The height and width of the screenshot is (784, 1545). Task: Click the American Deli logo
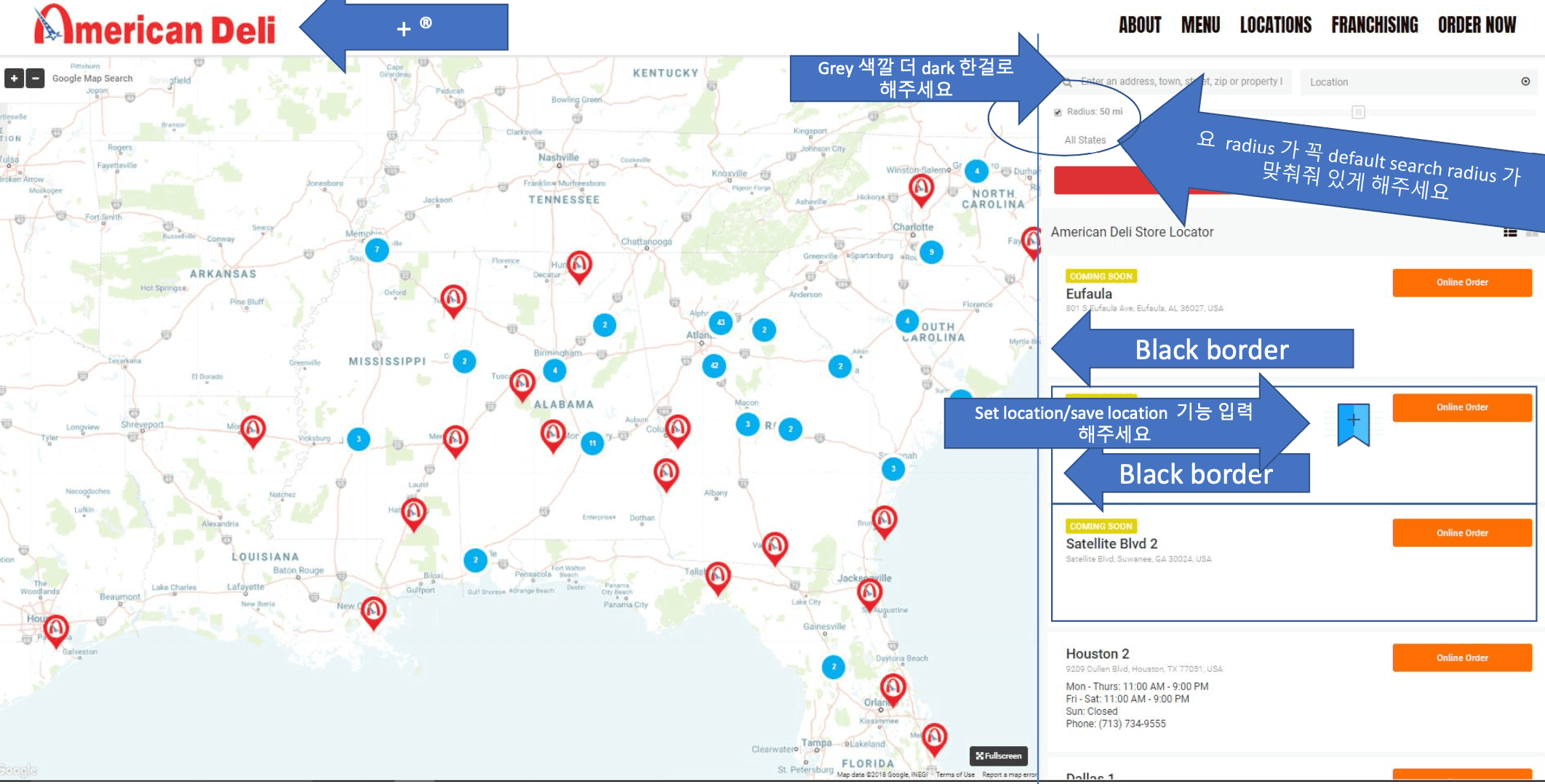click(x=155, y=26)
